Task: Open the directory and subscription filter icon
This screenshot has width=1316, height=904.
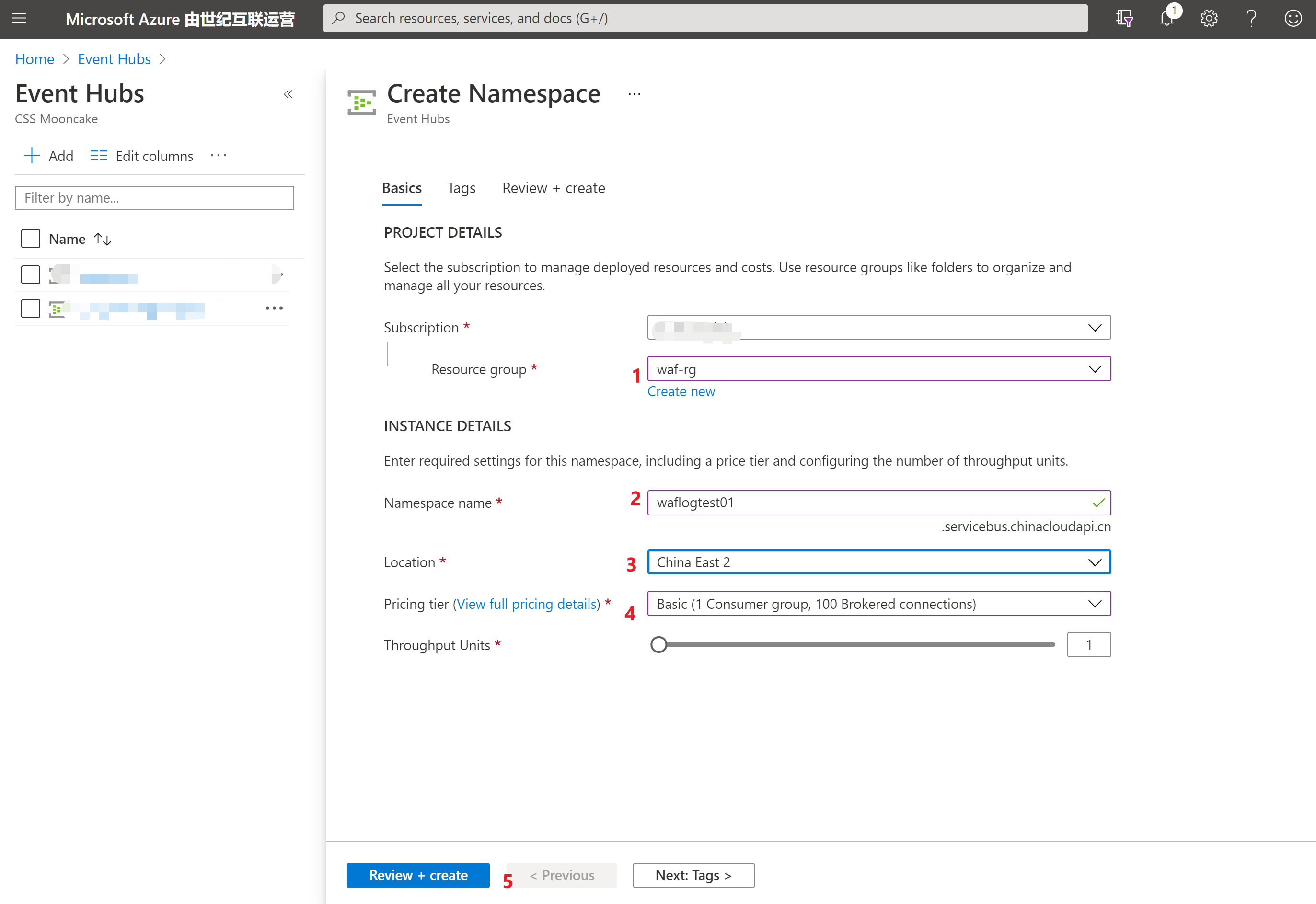Action: click(1124, 18)
